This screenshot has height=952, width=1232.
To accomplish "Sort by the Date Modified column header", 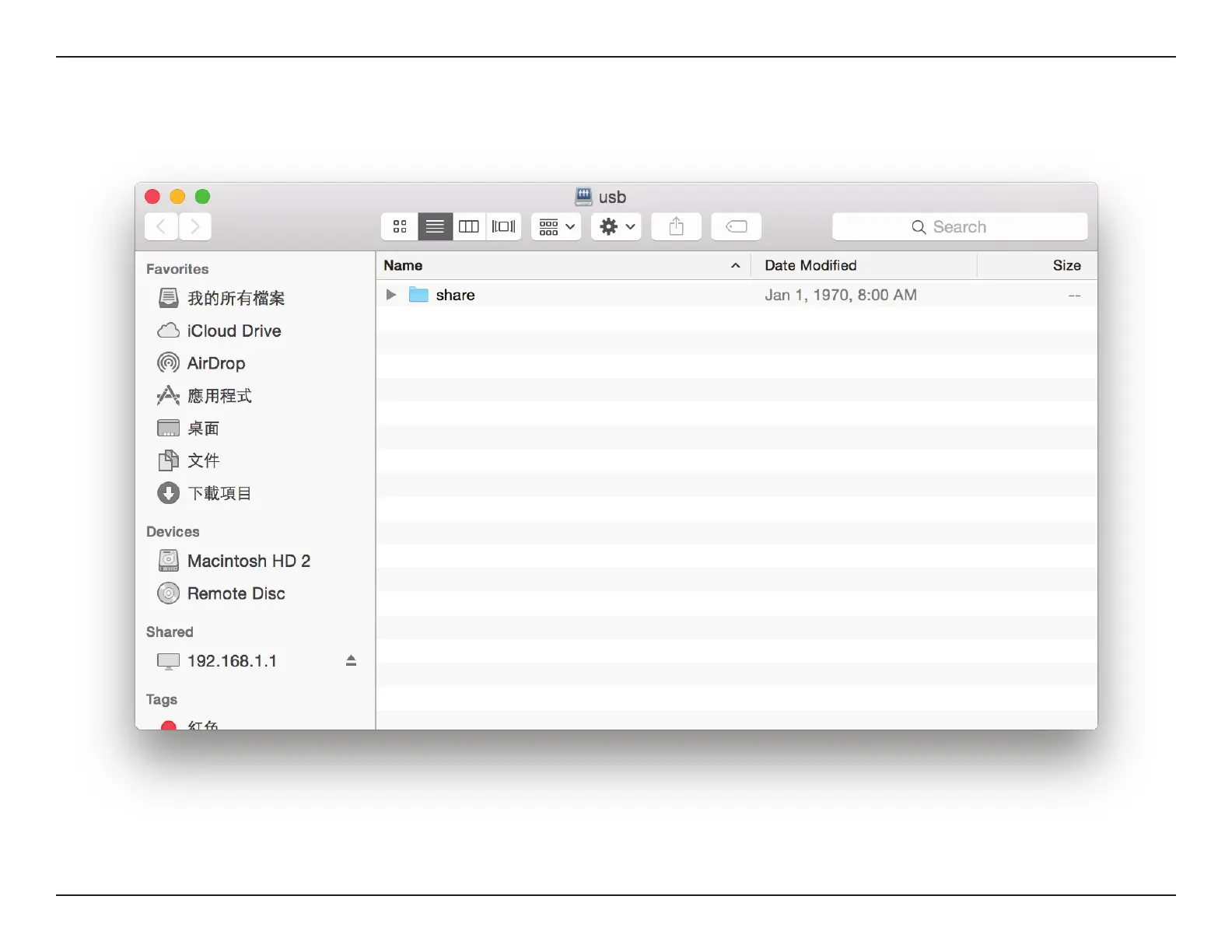I will (863, 265).
